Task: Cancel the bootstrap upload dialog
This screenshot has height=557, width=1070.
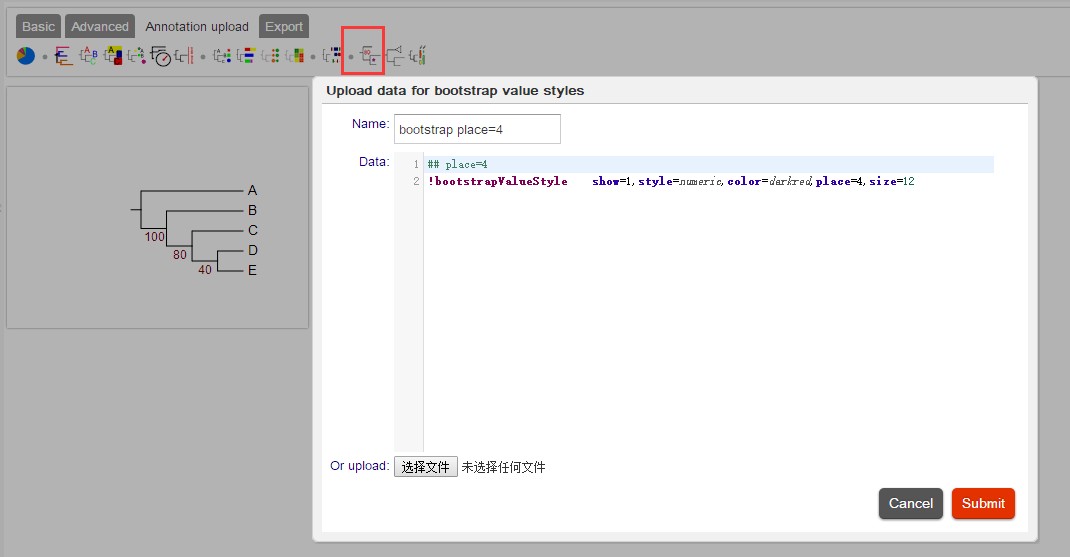Action: 910,503
